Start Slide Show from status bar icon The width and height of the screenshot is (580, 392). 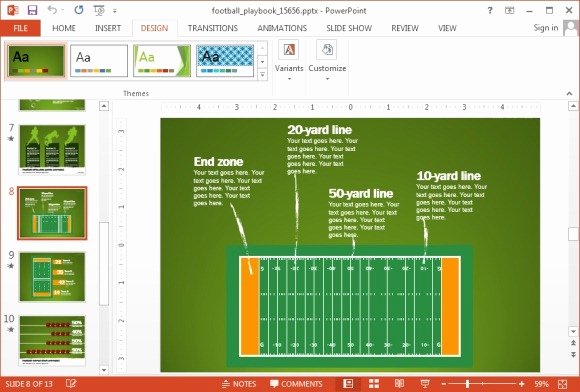[425, 384]
